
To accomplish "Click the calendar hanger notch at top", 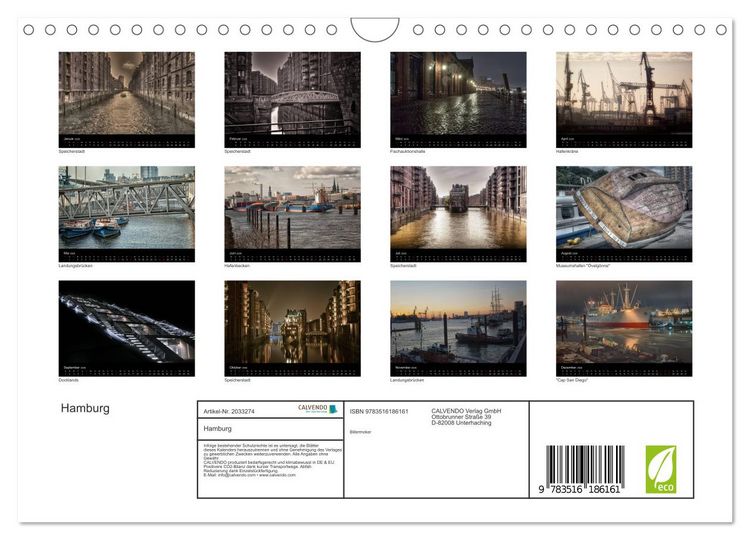I will 375,30.
